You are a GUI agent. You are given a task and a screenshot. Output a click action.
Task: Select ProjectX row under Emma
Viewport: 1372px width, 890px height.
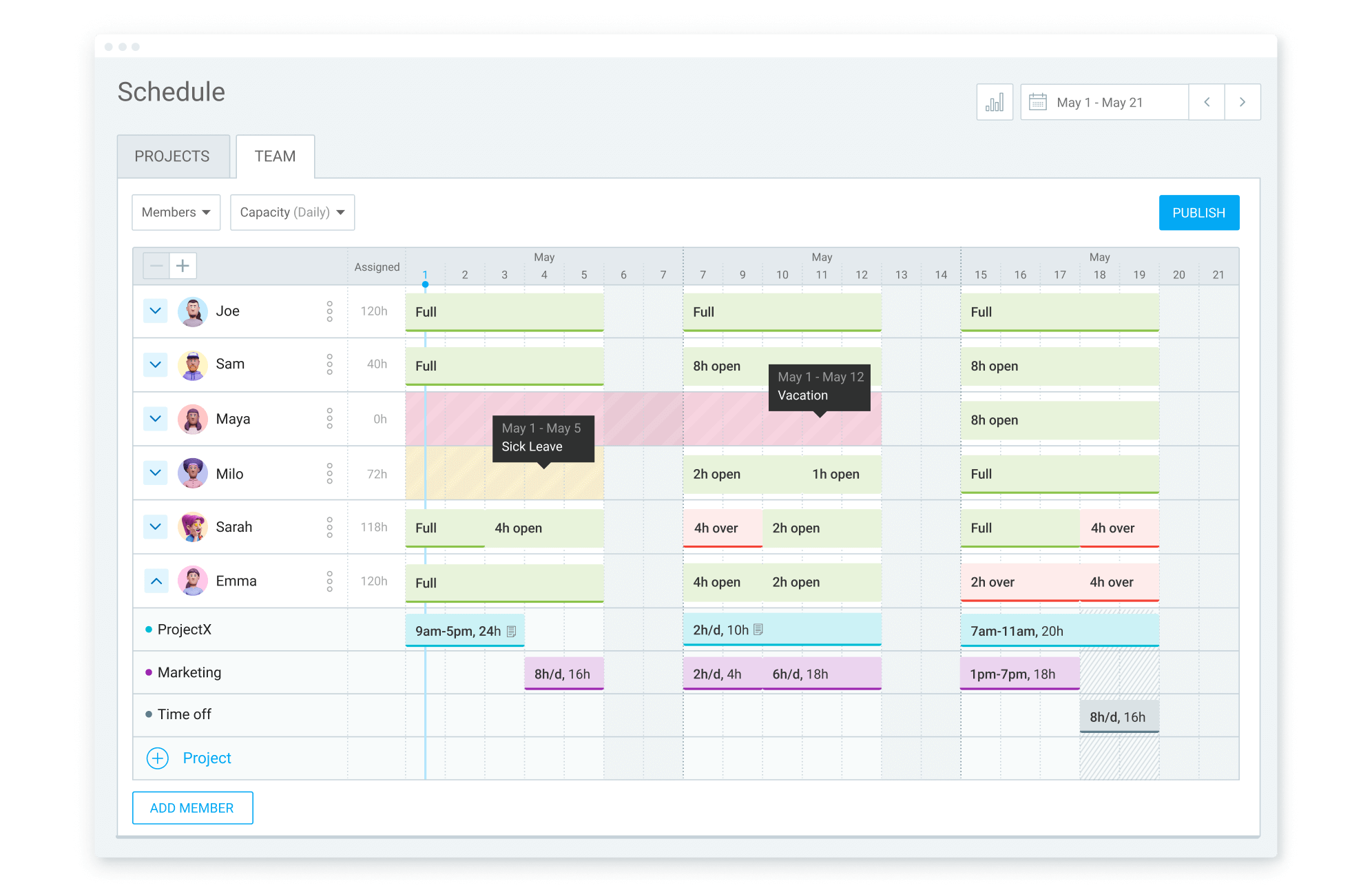[686, 630]
